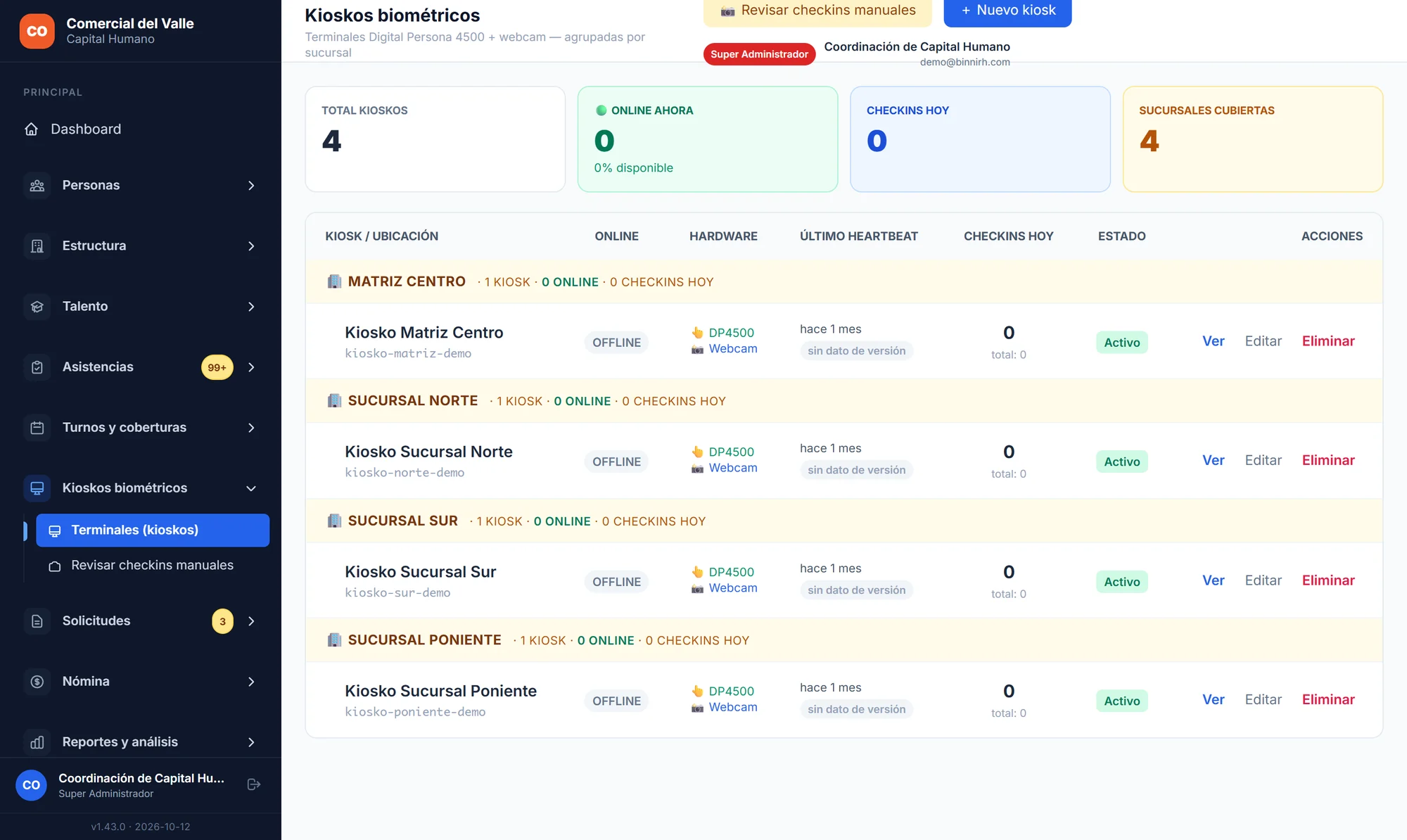Click the OFFLINE badge of Kiosko Sucursal Norte
1407x840 pixels.
[616, 462]
